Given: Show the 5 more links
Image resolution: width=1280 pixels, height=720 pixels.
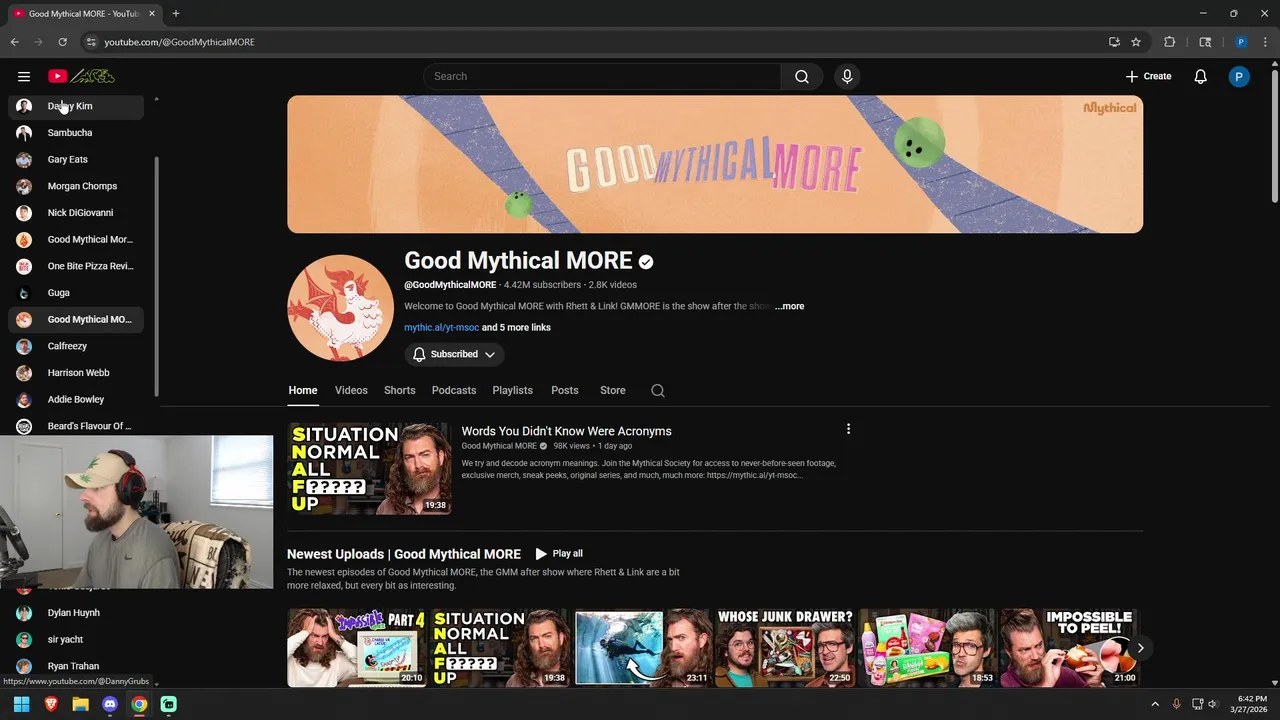Looking at the screenshot, I should (516, 327).
